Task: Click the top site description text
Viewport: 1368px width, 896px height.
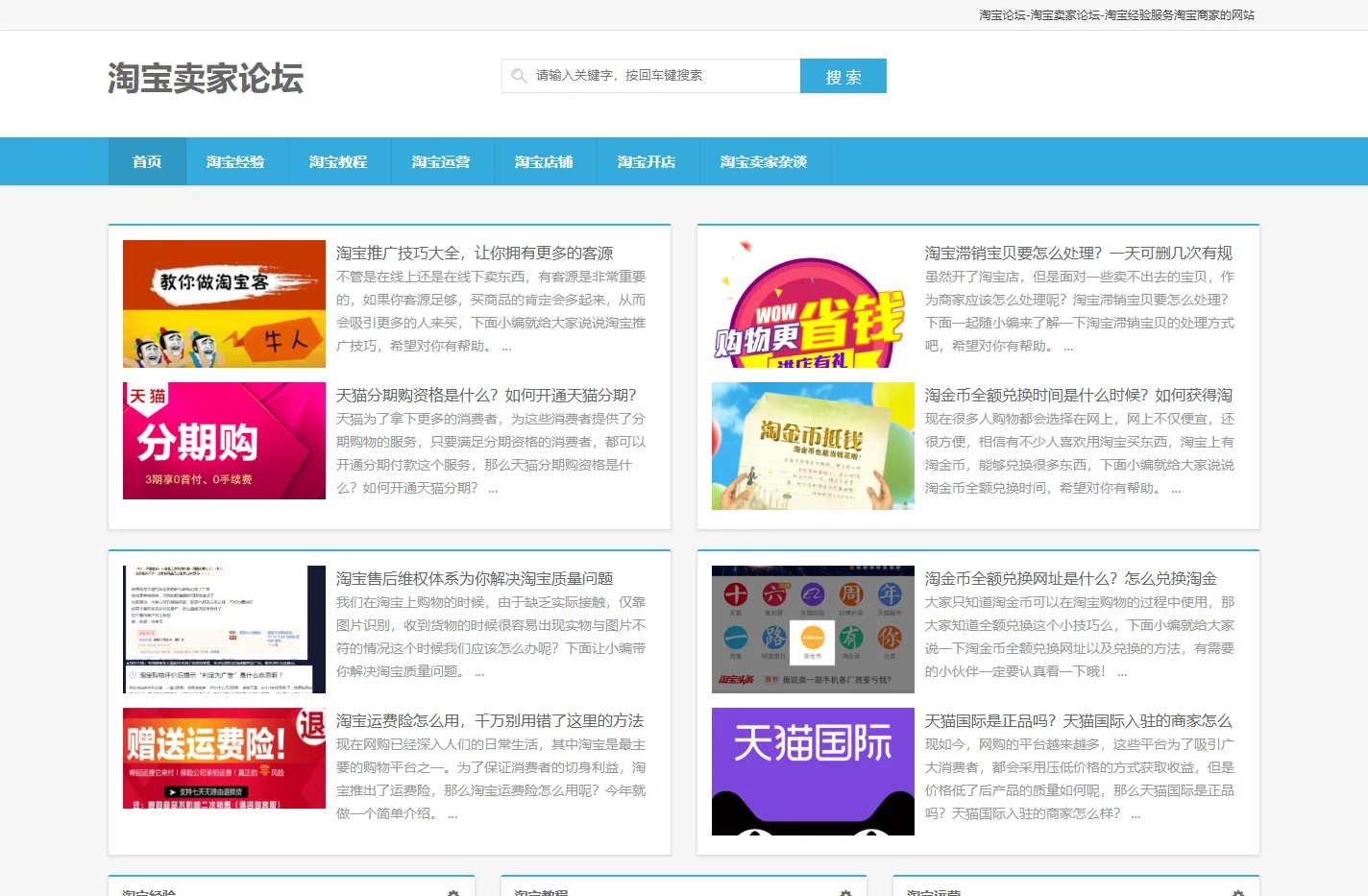Action: 1117,15
